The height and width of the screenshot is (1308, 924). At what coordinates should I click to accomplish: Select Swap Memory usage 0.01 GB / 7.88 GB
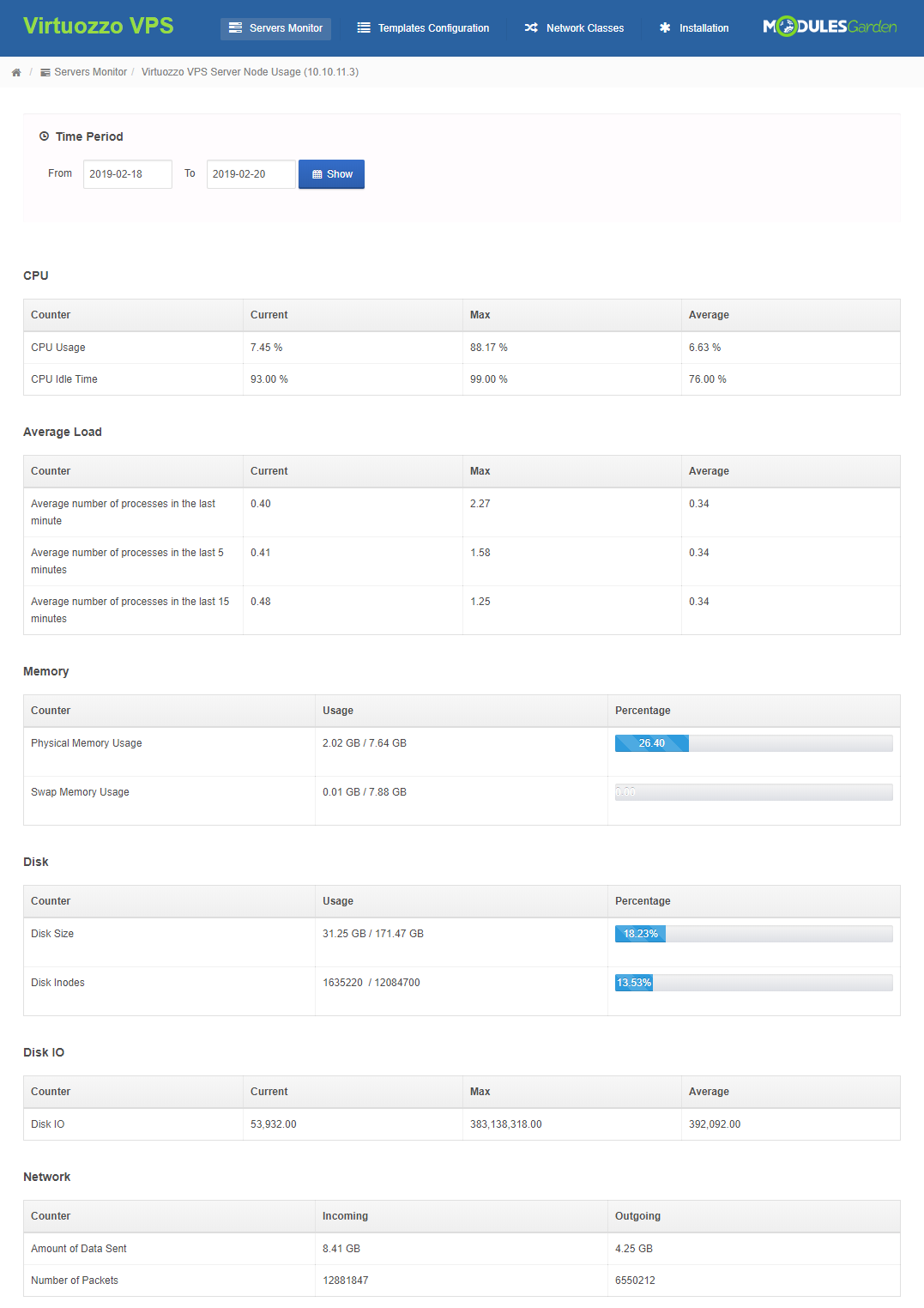coord(365,792)
